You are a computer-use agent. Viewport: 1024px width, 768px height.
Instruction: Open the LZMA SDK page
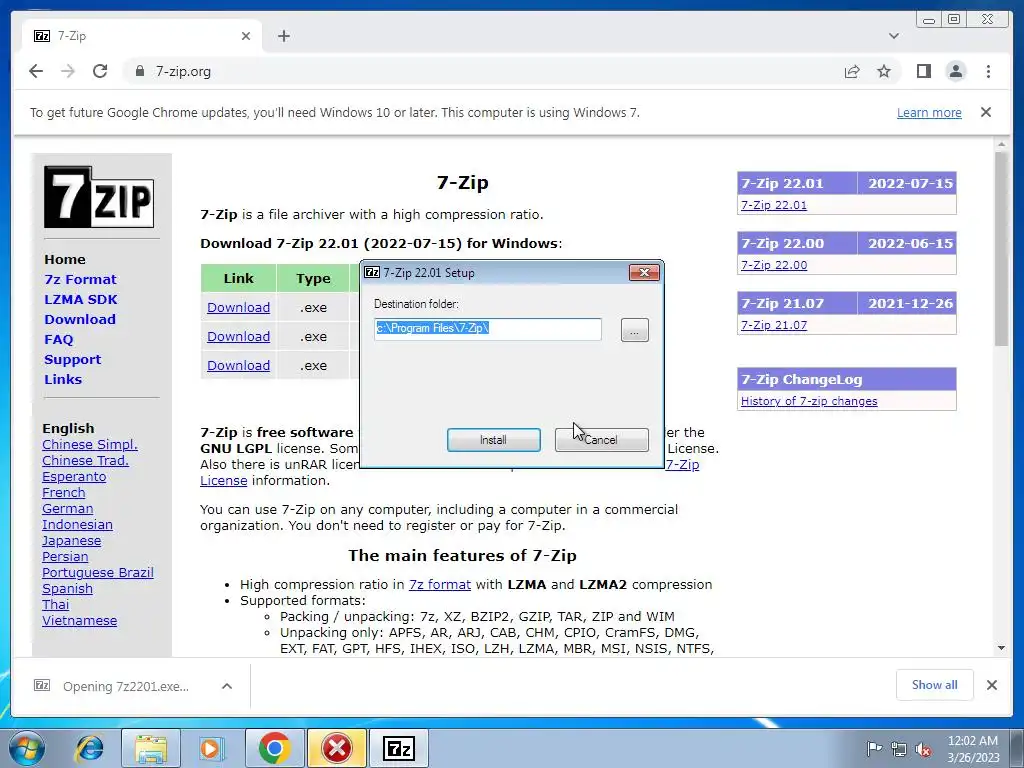click(x=81, y=299)
